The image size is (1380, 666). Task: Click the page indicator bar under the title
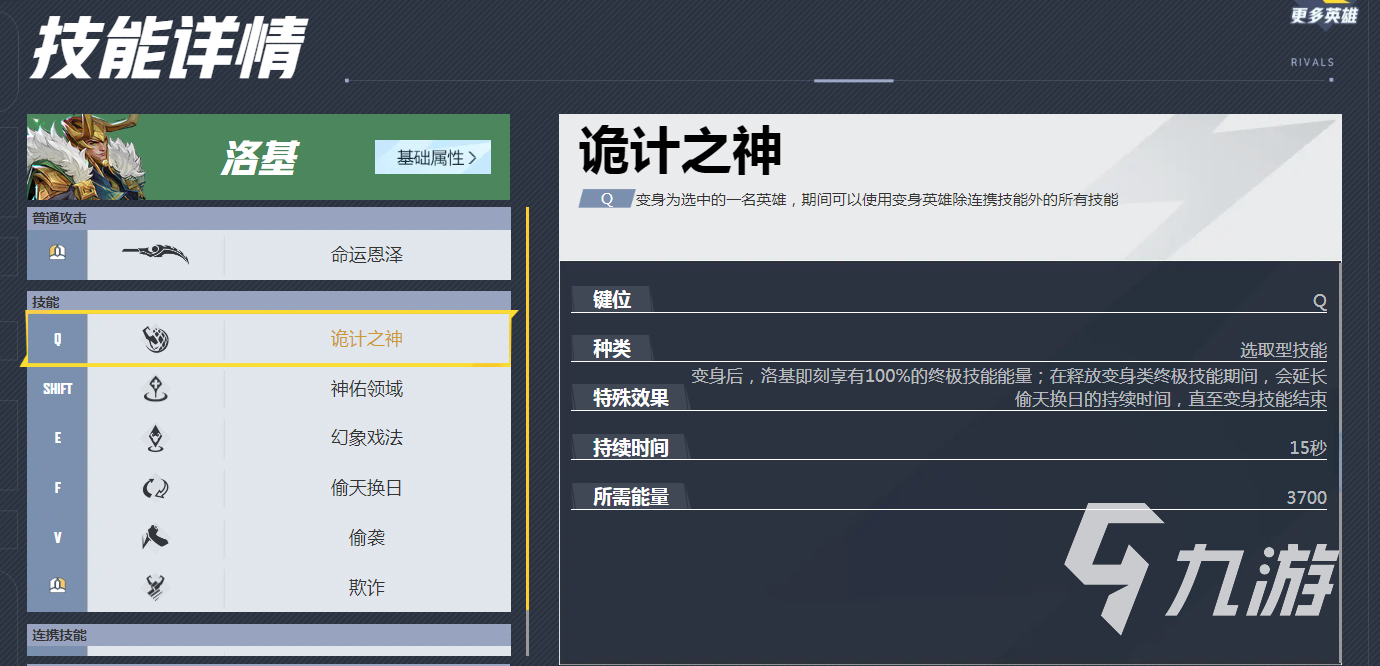(x=853, y=80)
